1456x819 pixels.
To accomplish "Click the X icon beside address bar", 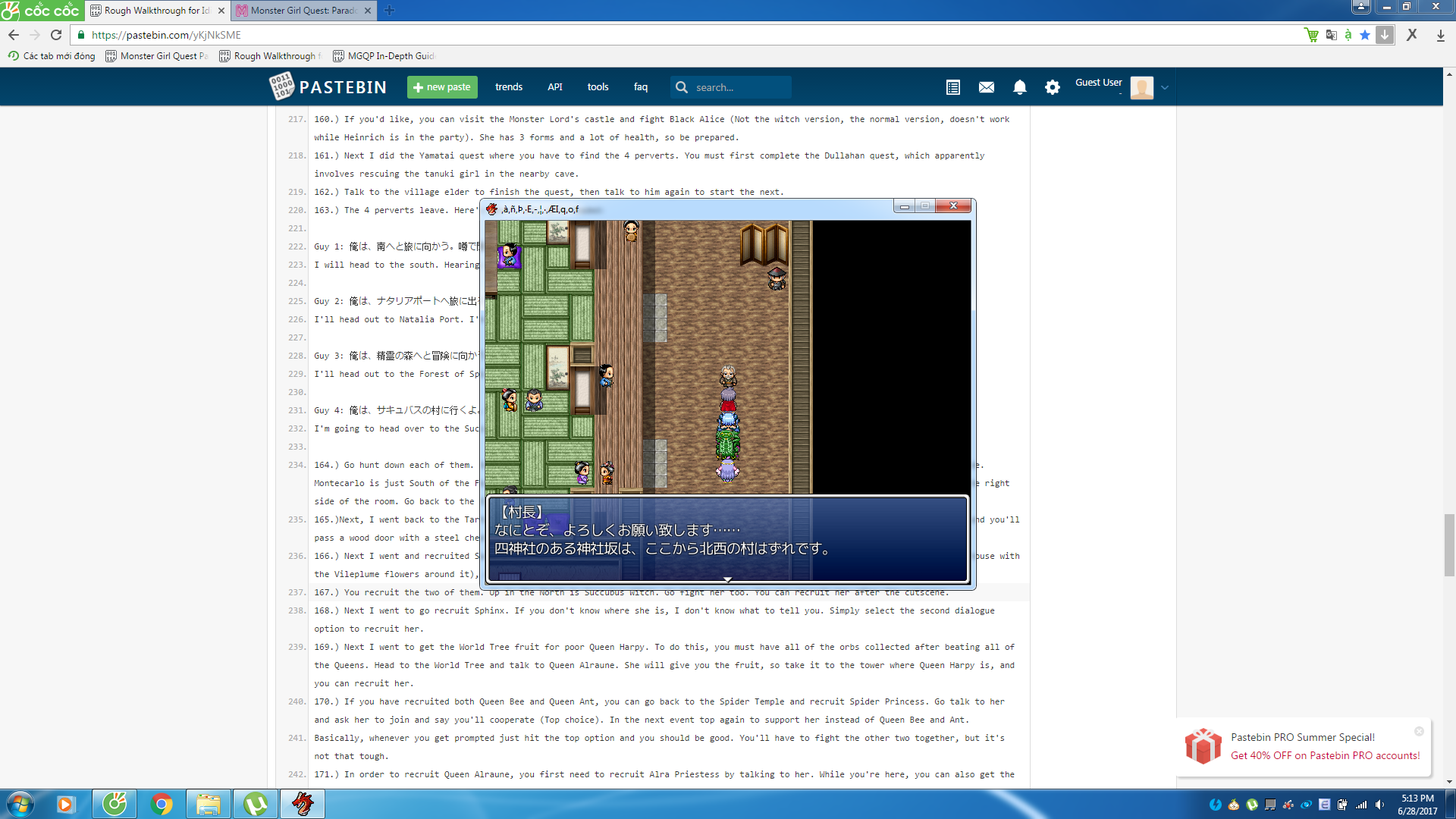I will pyautogui.click(x=1412, y=35).
